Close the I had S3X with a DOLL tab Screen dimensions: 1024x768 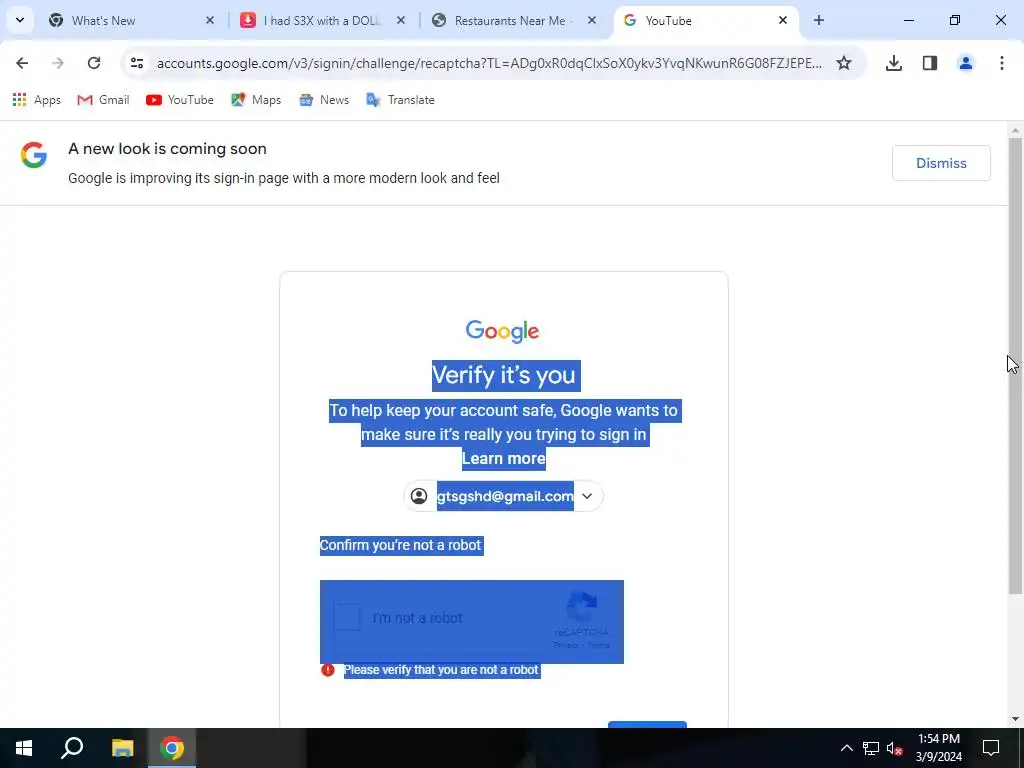[400, 20]
